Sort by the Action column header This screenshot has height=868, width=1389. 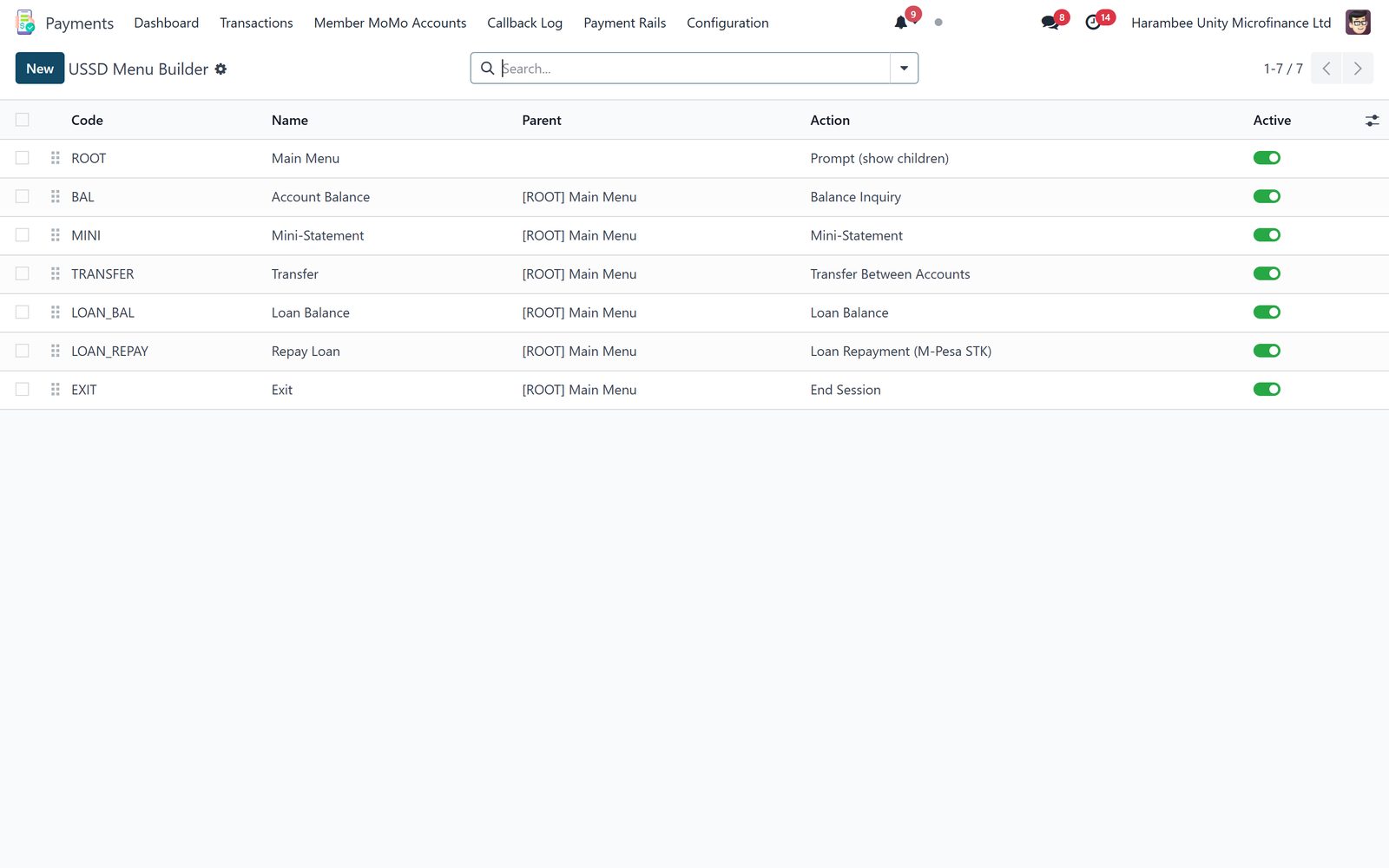[x=830, y=121]
